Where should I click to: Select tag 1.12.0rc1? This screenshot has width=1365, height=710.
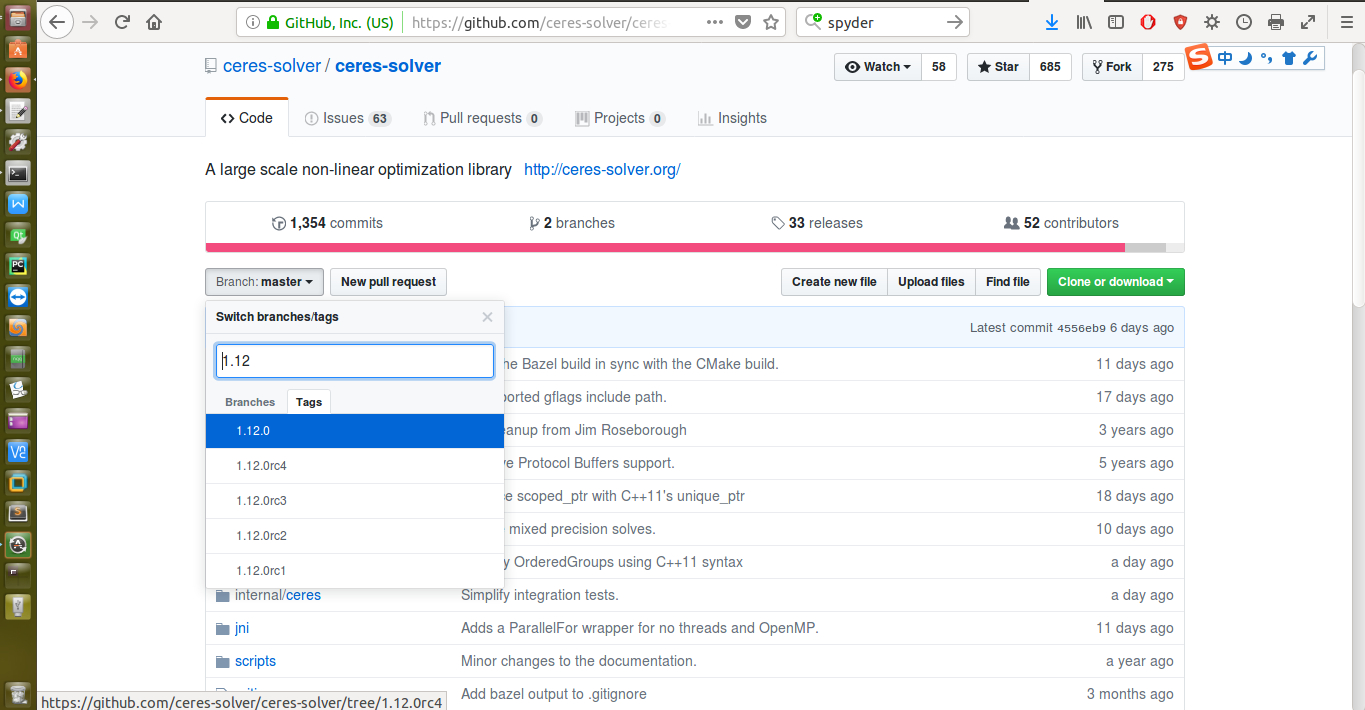coord(355,571)
